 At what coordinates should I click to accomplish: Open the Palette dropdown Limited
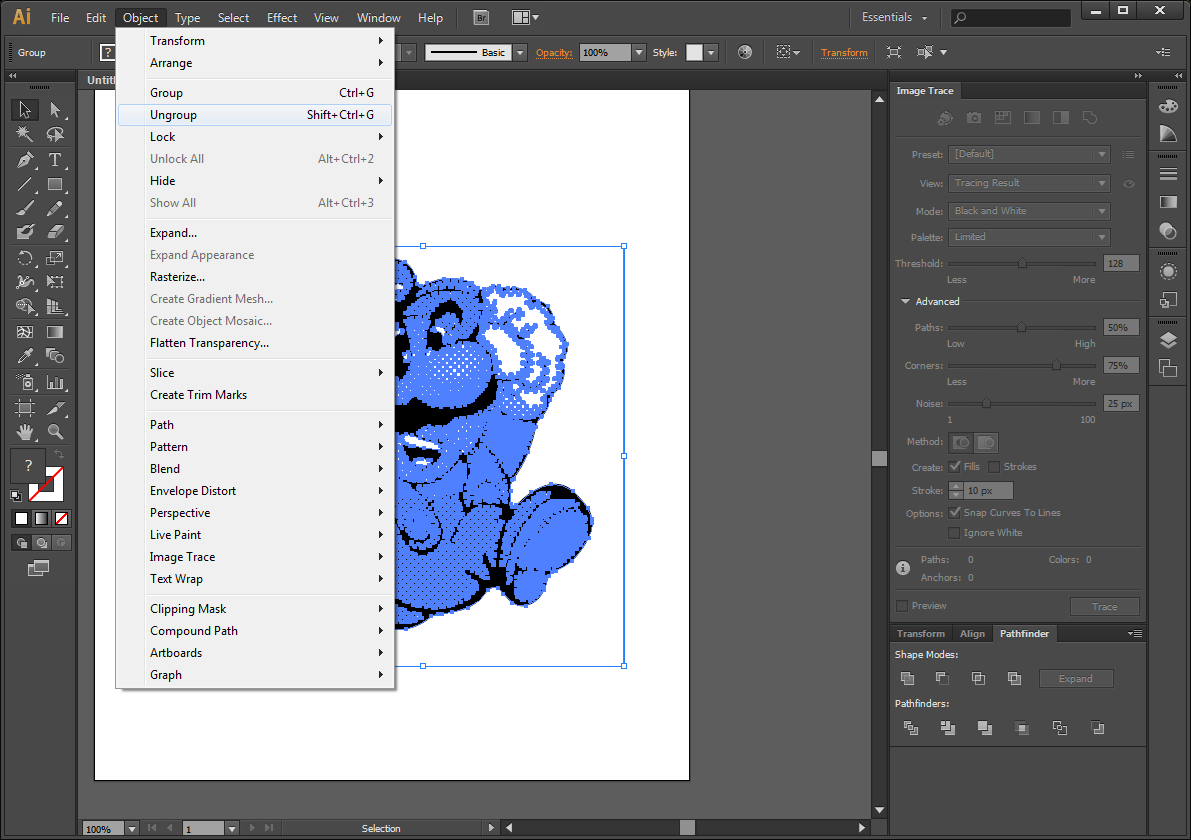click(1029, 237)
